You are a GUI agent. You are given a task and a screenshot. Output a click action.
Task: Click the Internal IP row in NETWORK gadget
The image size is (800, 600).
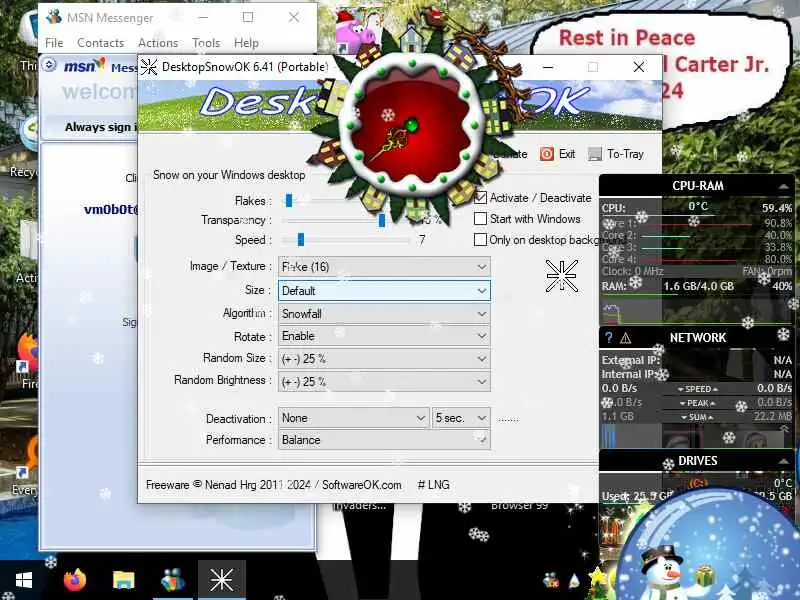coord(697,374)
